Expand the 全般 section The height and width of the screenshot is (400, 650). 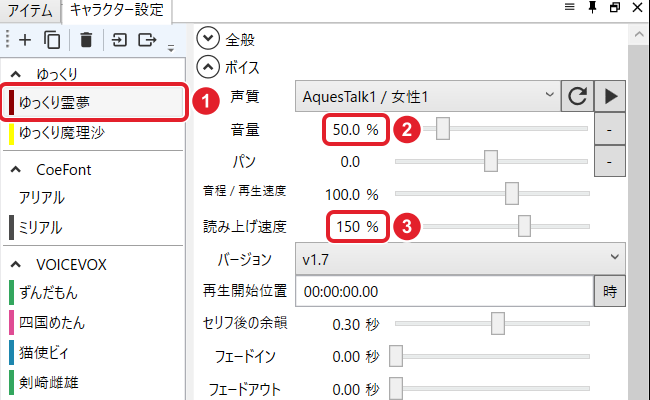pos(208,38)
